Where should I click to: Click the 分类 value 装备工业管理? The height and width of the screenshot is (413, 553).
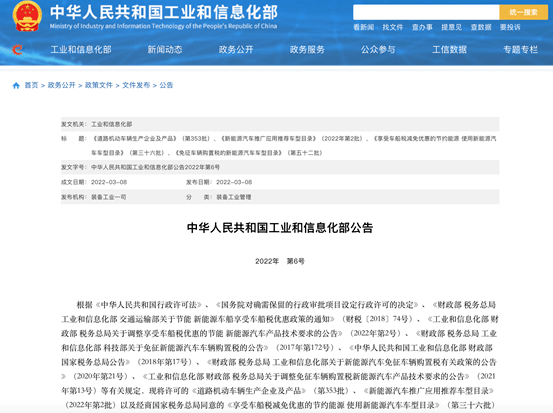point(234,197)
